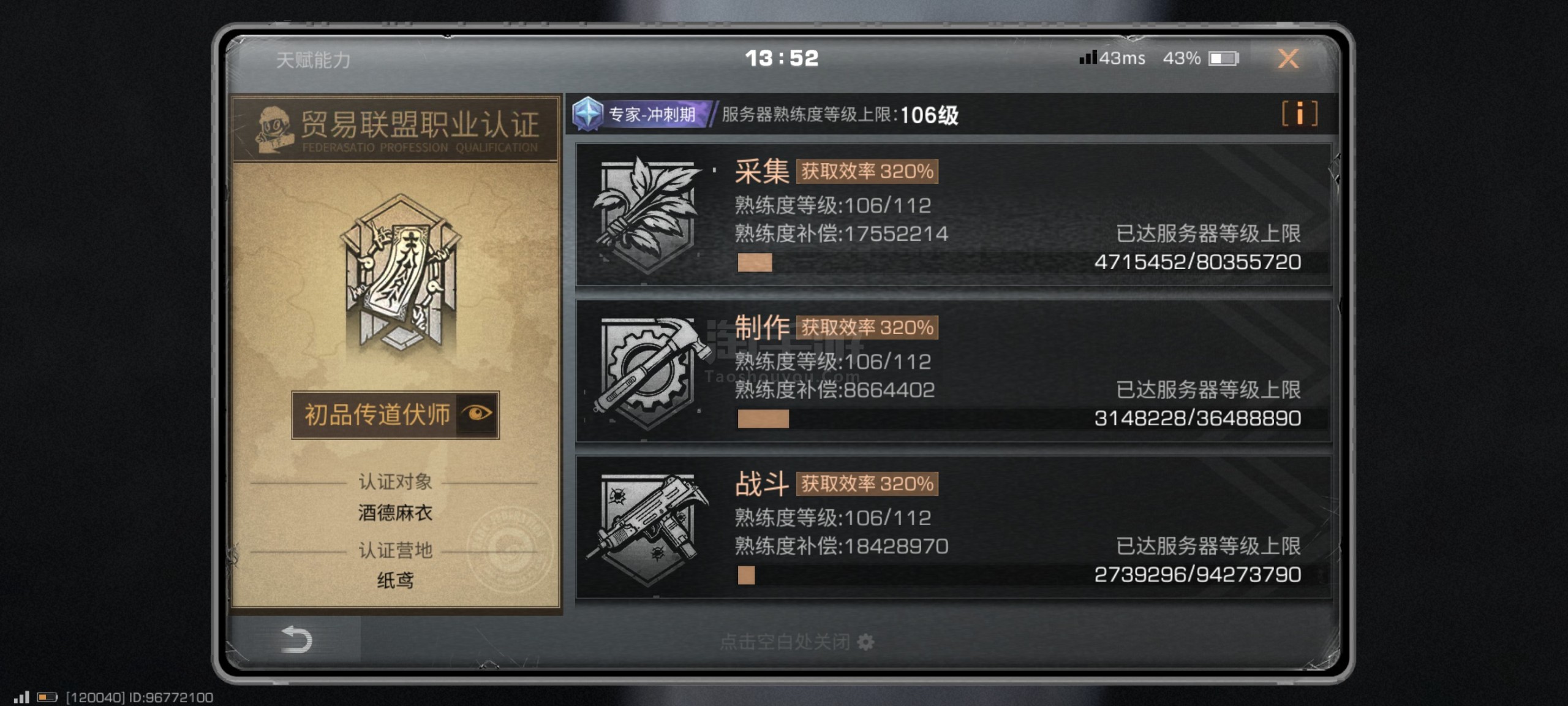Click the battery indicator in the status bar
Viewport: 1568px width, 706px height.
(x=1224, y=58)
